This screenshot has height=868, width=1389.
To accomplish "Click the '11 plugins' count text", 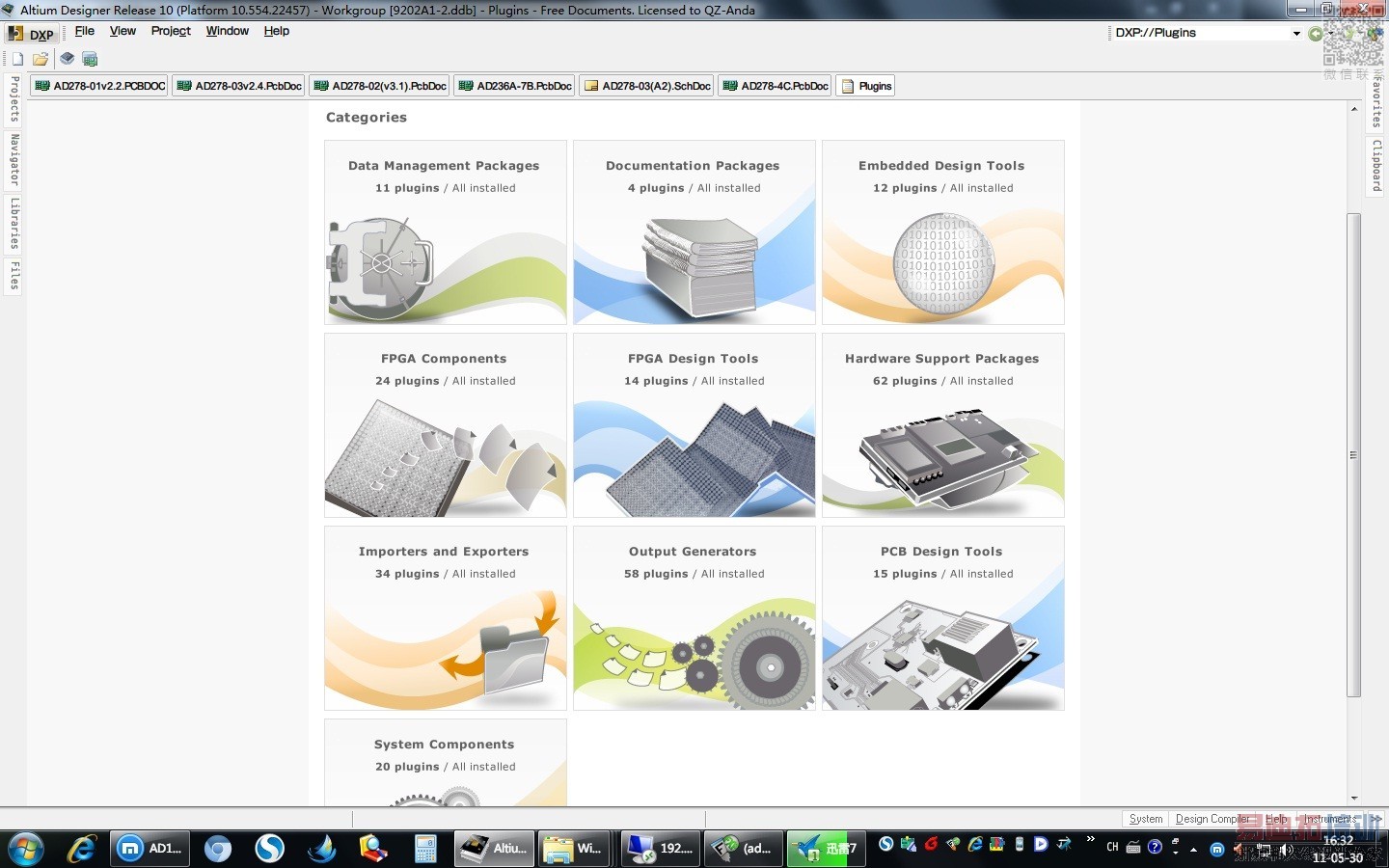I will (x=407, y=188).
